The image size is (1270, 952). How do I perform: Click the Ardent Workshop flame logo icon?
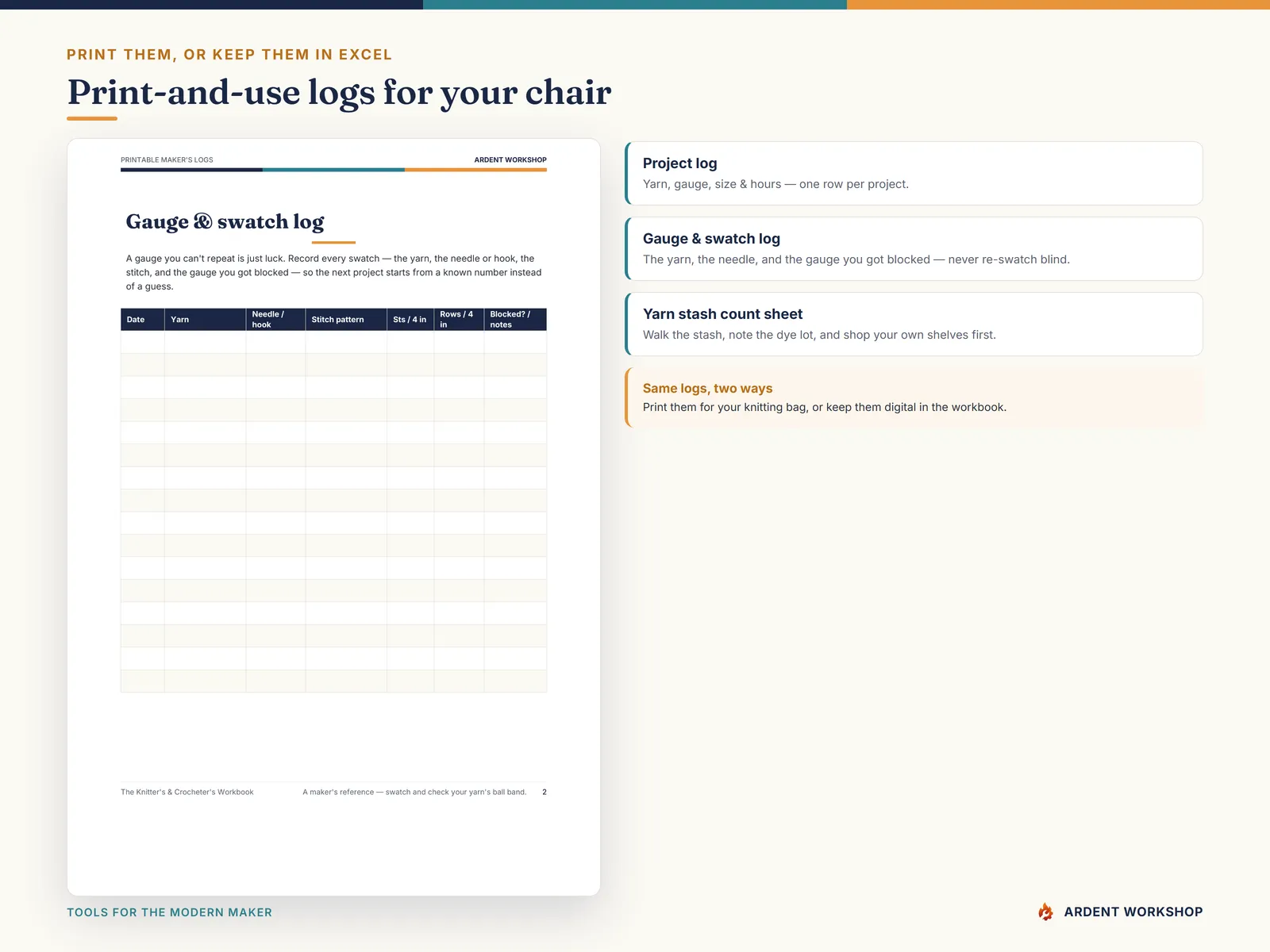point(1045,912)
